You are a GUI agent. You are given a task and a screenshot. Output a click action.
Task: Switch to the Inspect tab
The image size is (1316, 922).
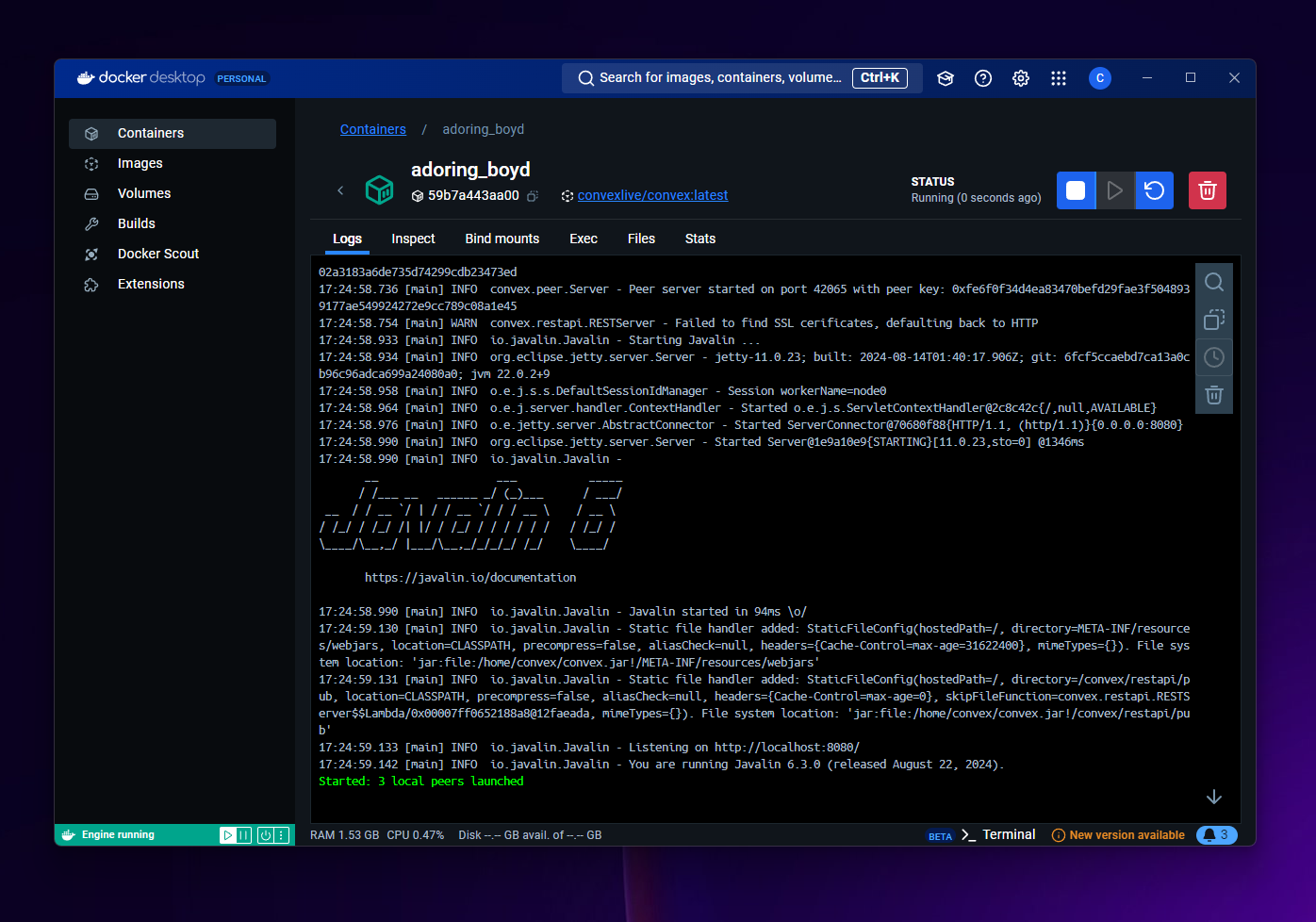coord(413,239)
